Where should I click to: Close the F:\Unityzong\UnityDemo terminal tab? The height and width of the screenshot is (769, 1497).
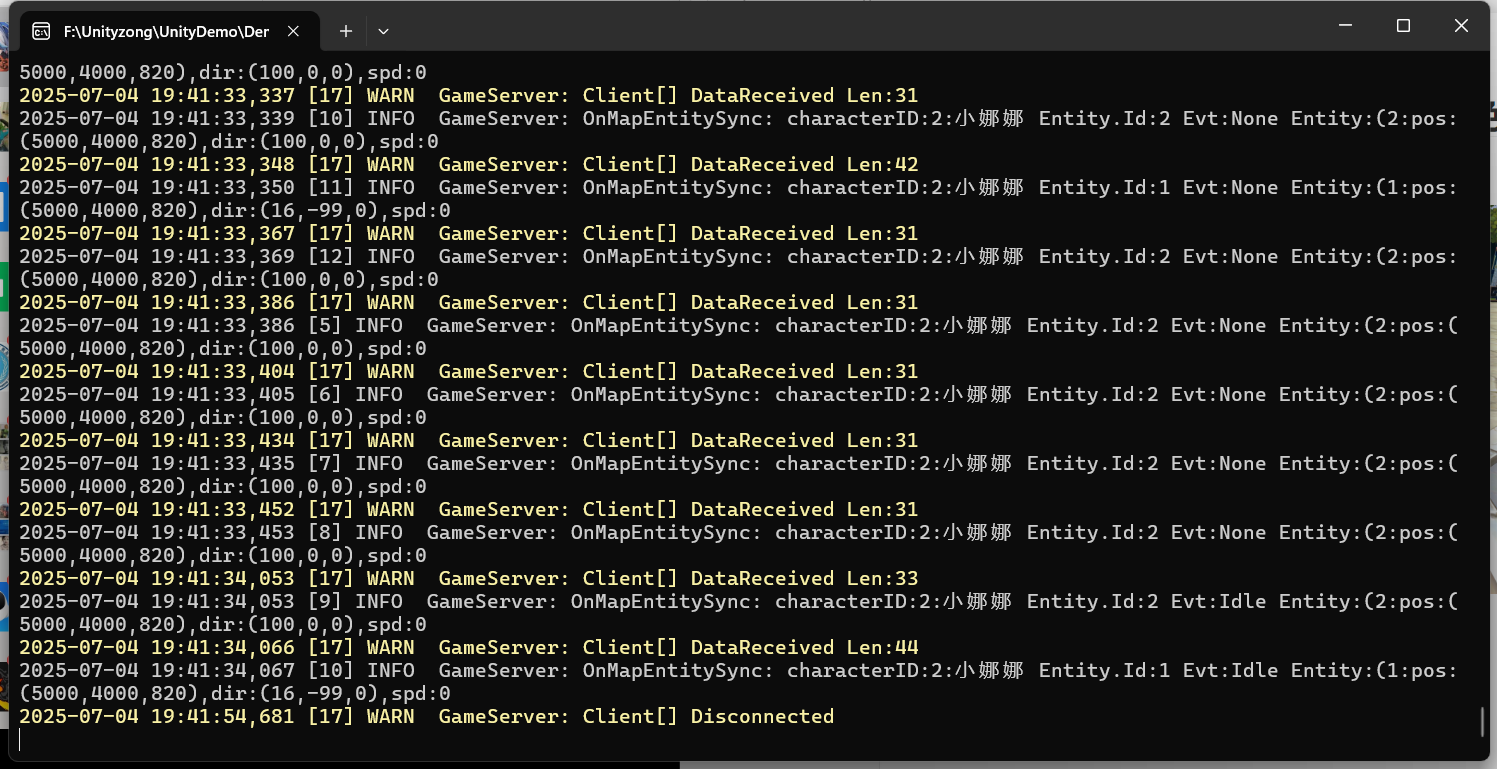click(293, 32)
